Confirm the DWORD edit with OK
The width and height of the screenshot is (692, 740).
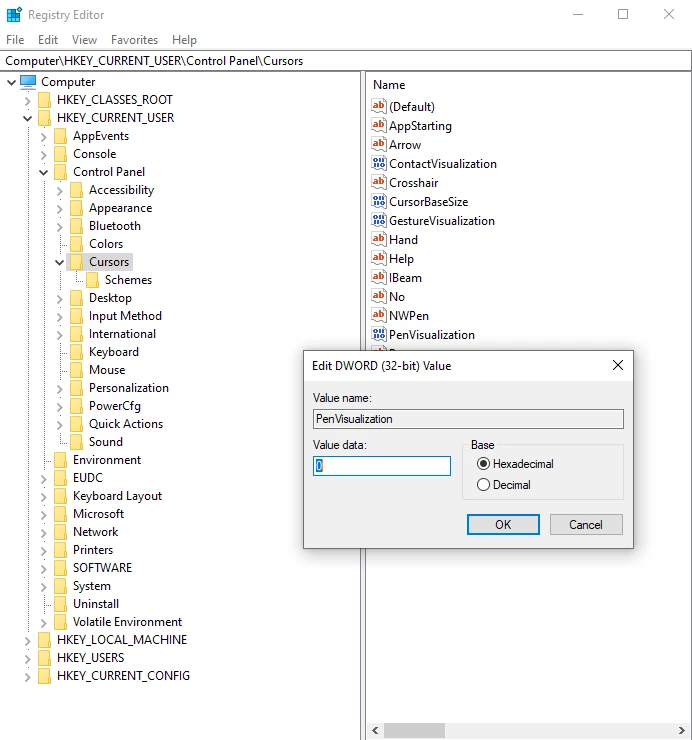click(x=503, y=524)
